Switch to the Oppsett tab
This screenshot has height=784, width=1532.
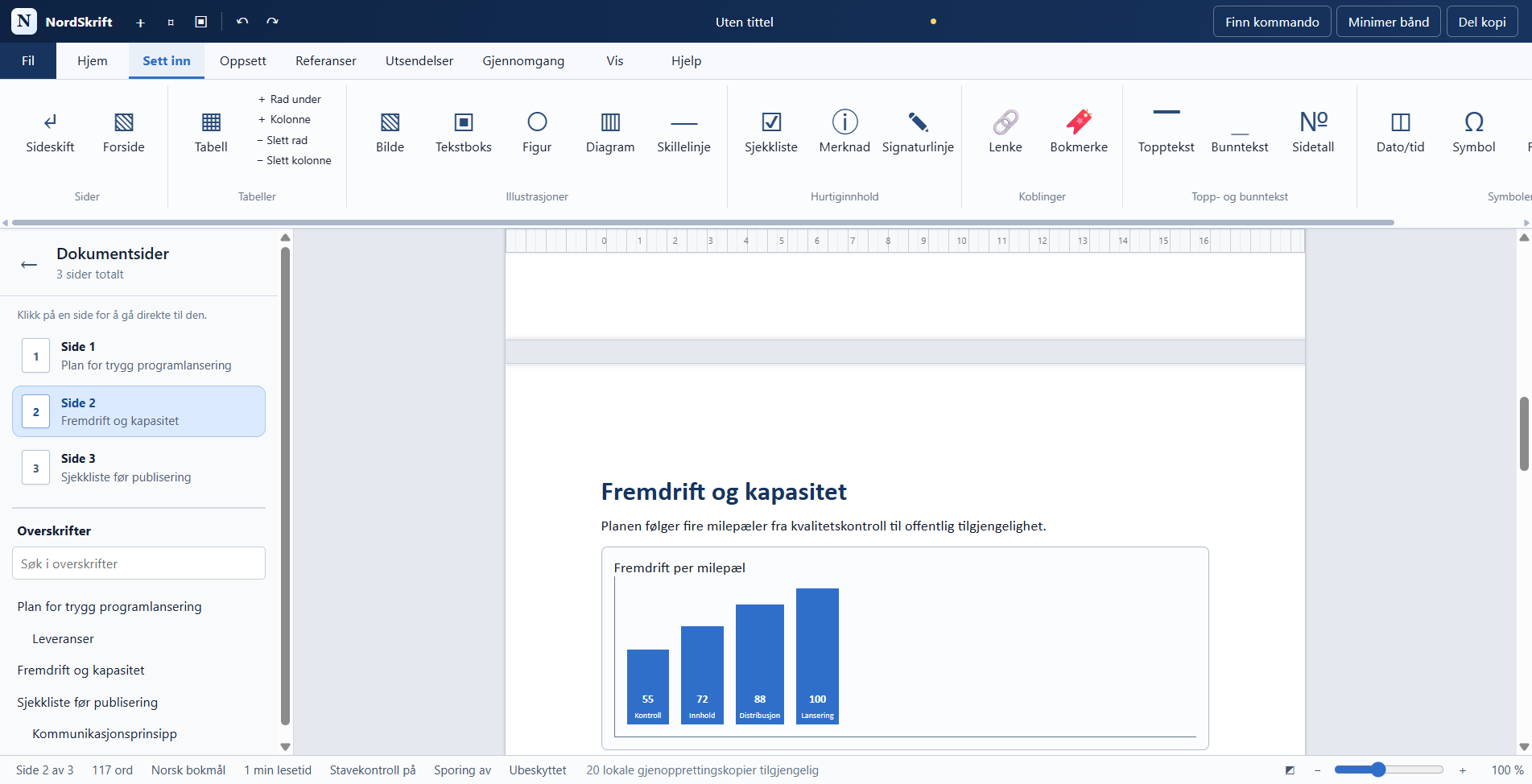[243, 60]
